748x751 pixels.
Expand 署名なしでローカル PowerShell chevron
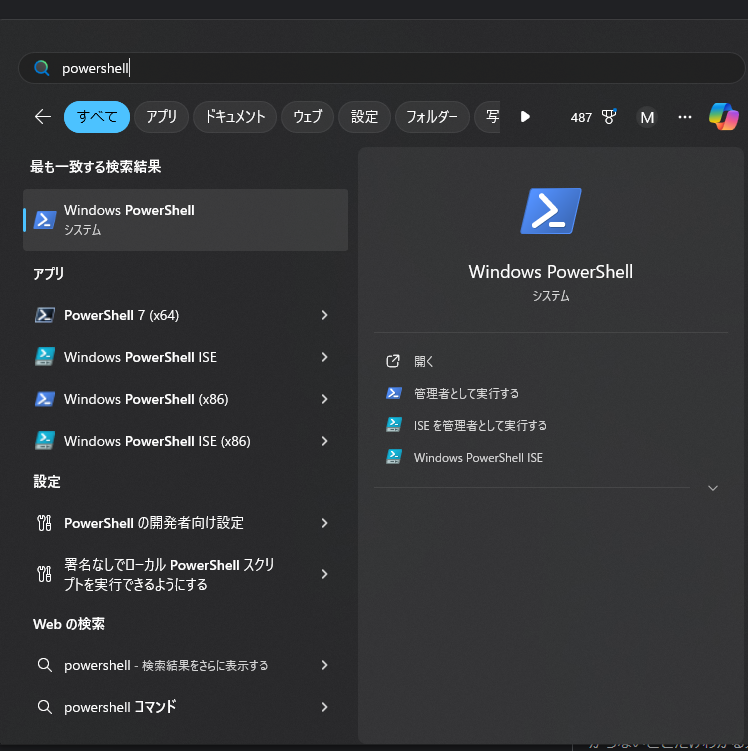click(x=325, y=574)
